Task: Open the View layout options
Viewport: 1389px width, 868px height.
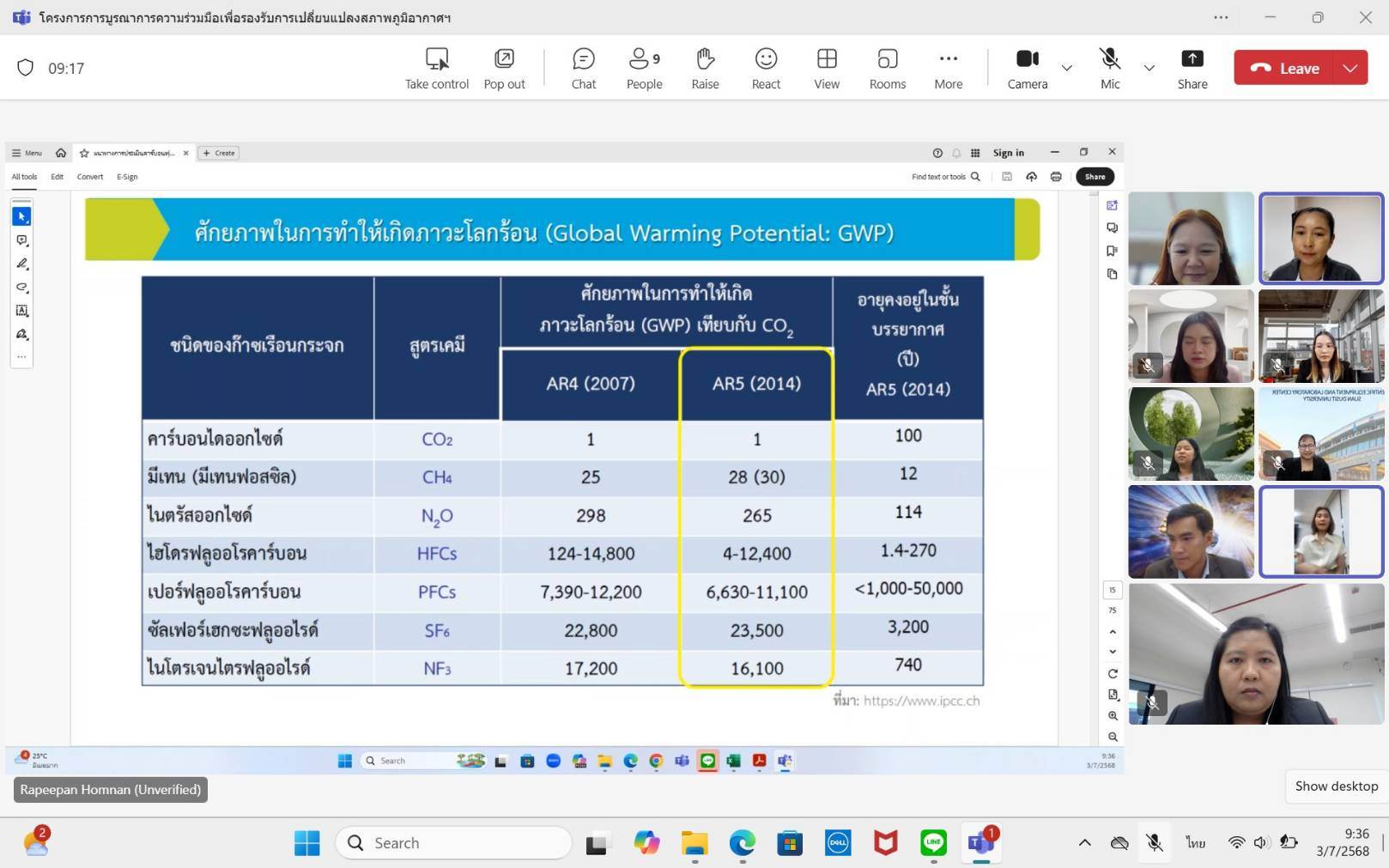Action: click(827, 68)
